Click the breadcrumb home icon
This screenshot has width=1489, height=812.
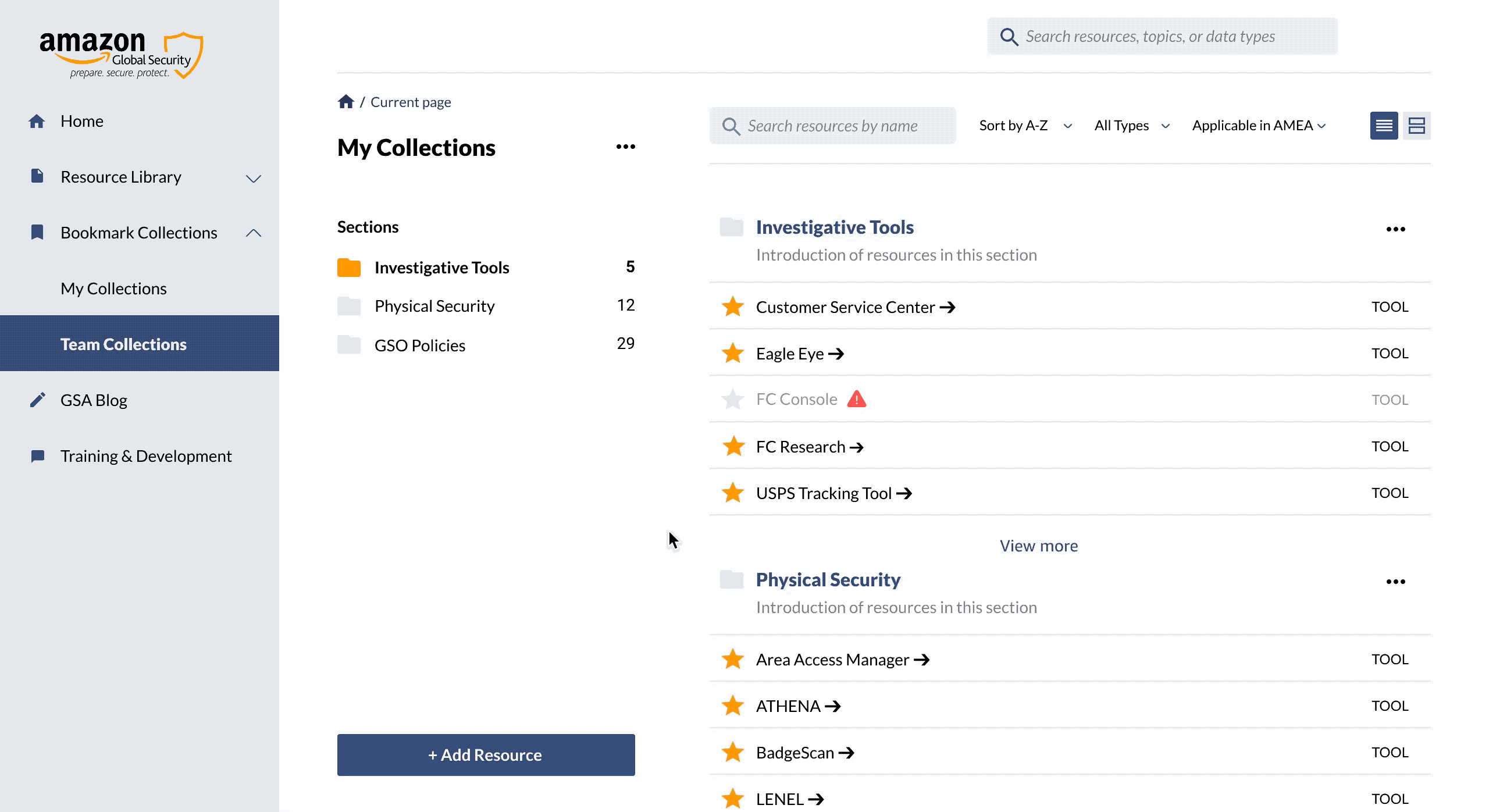pyautogui.click(x=346, y=102)
